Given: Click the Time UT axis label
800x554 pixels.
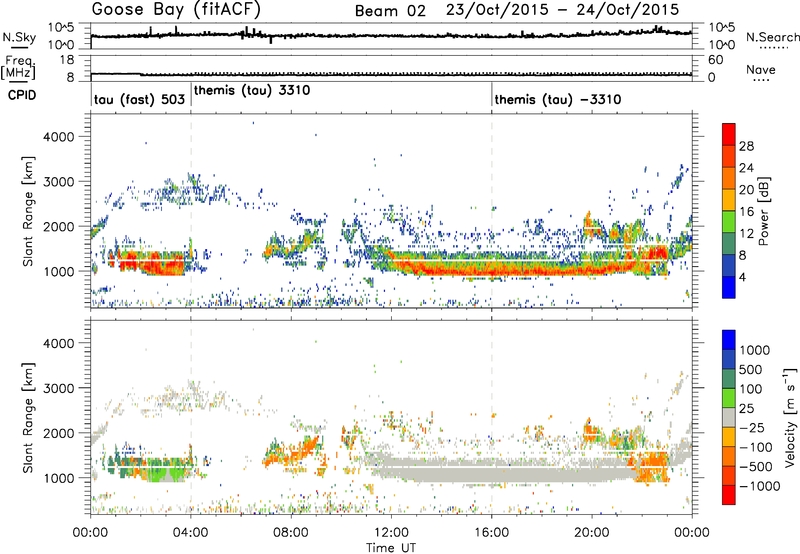Looking at the screenshot, I should point(391,548).
